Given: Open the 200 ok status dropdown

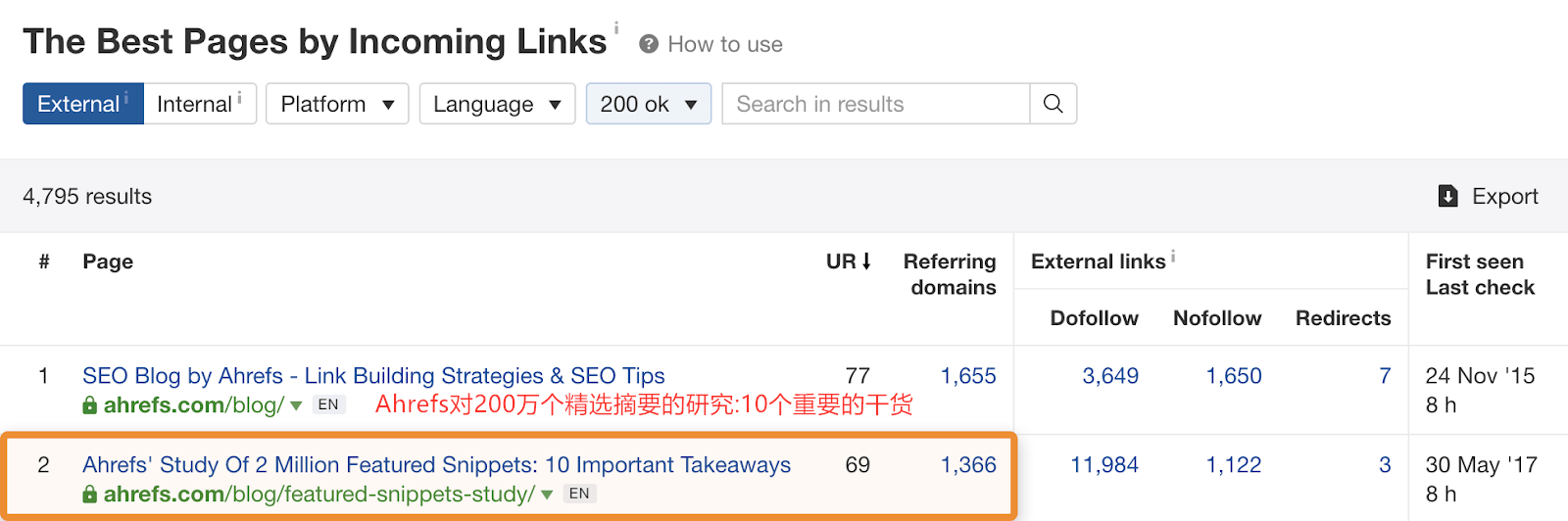Looking at the screenshot, I should [x=648, y=104].
